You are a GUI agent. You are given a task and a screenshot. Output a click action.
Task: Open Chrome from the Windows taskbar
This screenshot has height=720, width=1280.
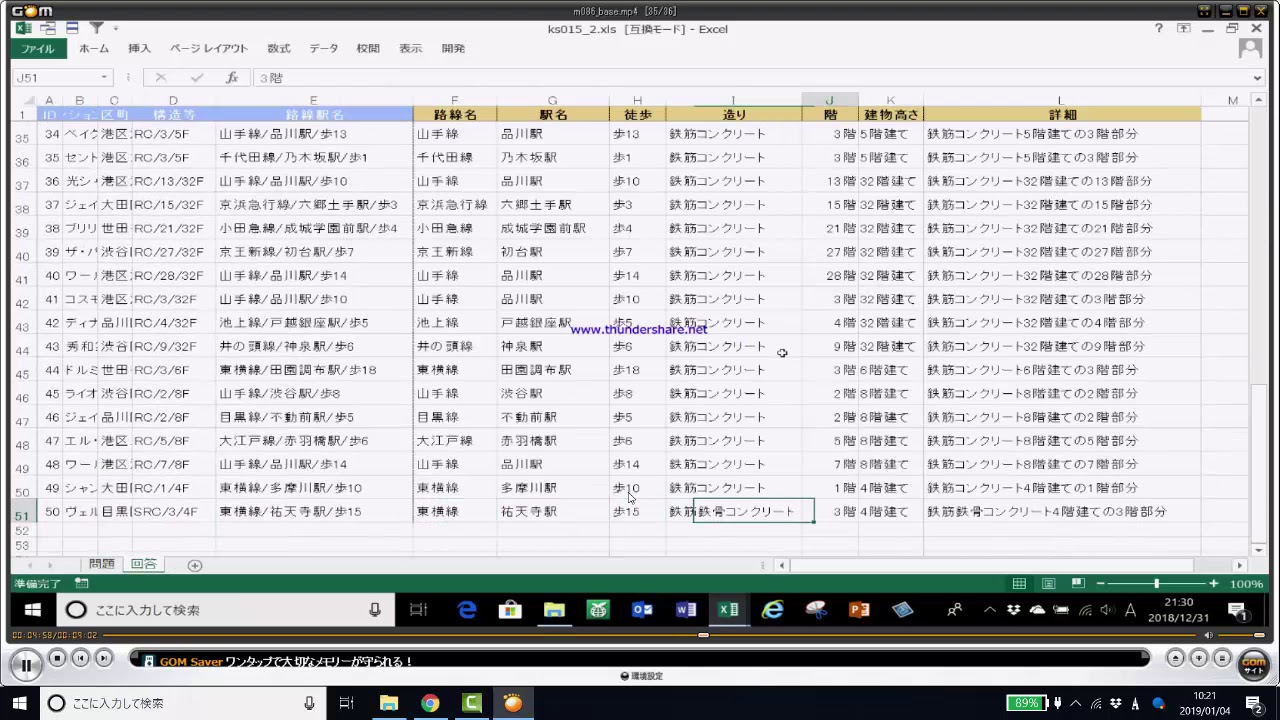pos(430,703)
